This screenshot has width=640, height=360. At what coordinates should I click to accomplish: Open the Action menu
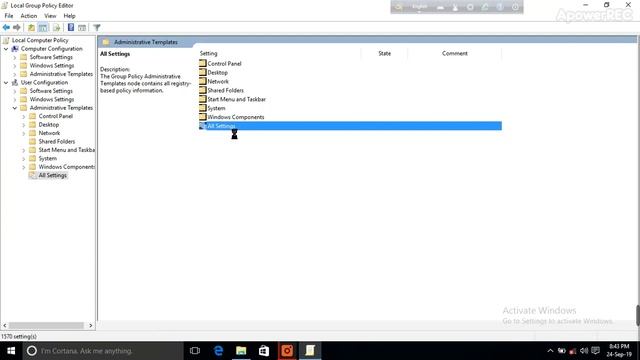[x=29, y=16]
